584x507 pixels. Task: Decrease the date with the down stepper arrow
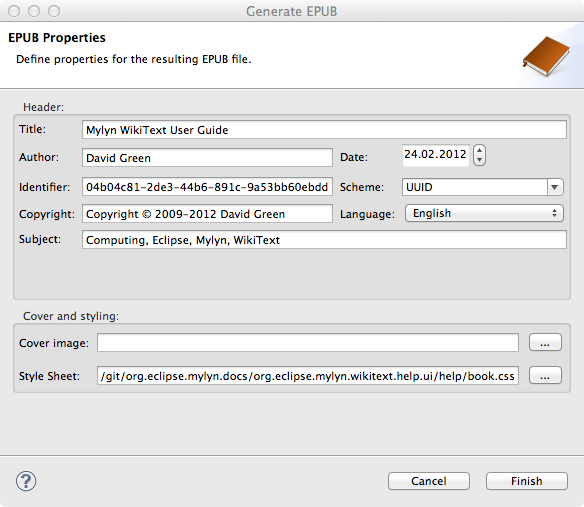tap(479, 160)
